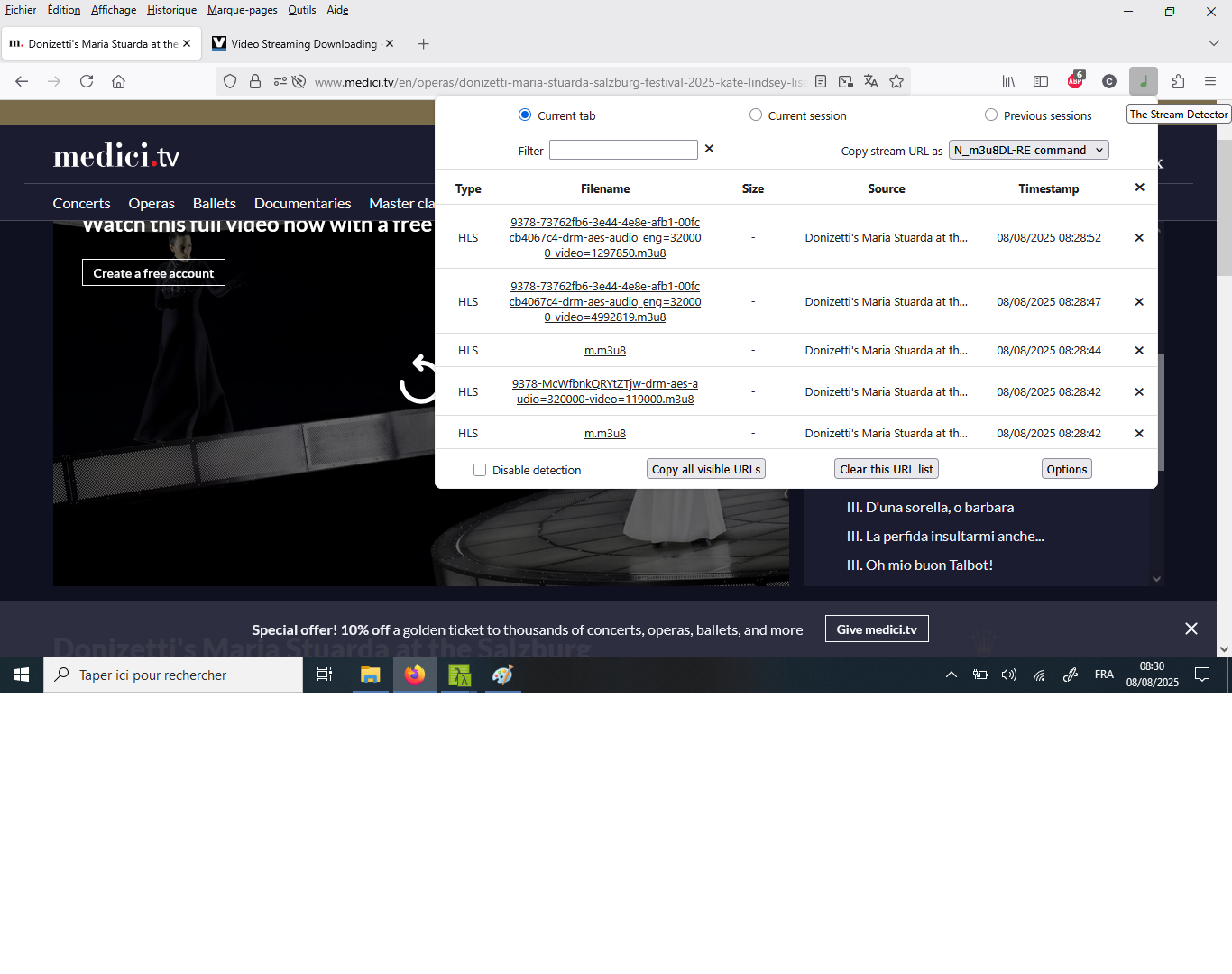Go to Operas in medici.tv navigation

pos(152,203)
